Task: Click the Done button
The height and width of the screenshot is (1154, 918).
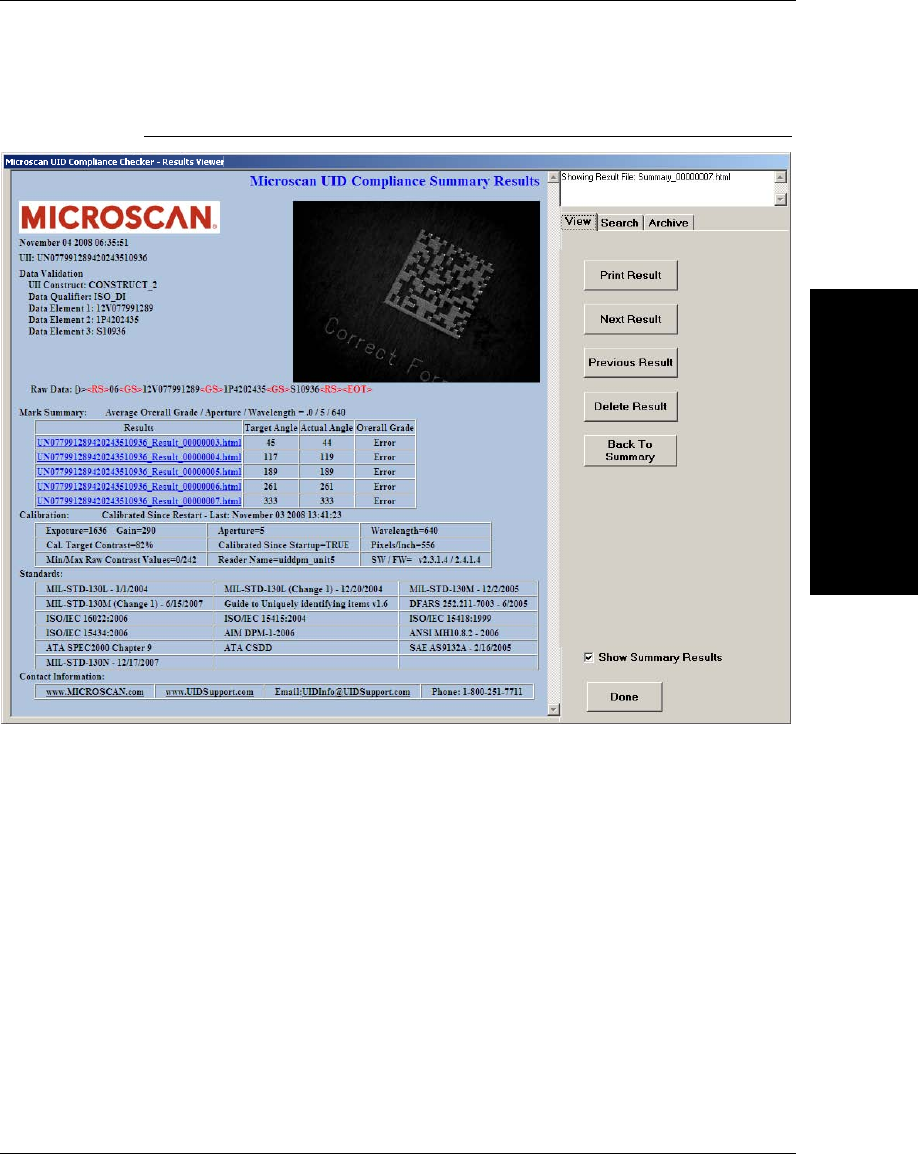Action: click(624, 697)
